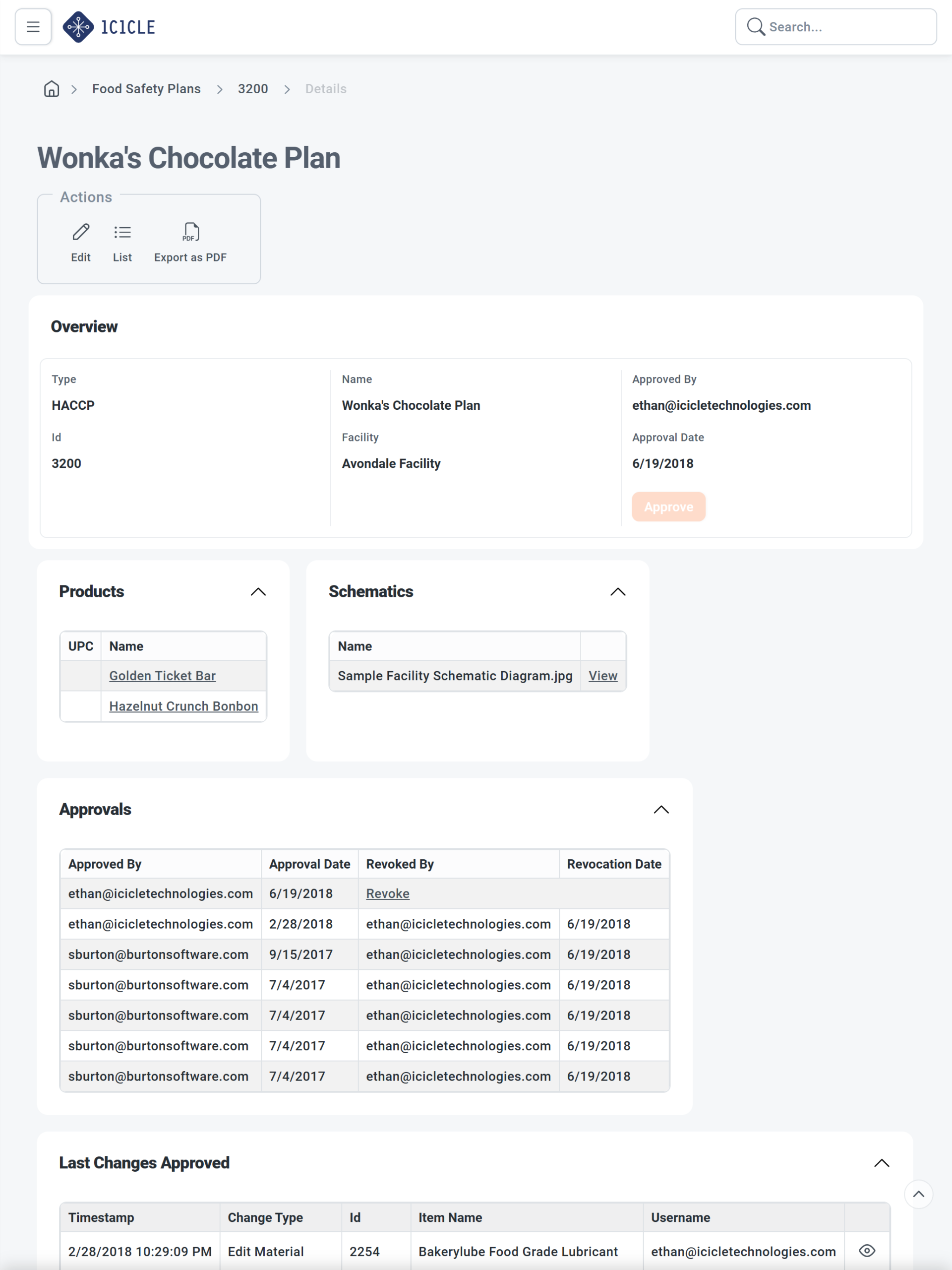
Task: Focus the Search input field
Action: coord(835,27)
